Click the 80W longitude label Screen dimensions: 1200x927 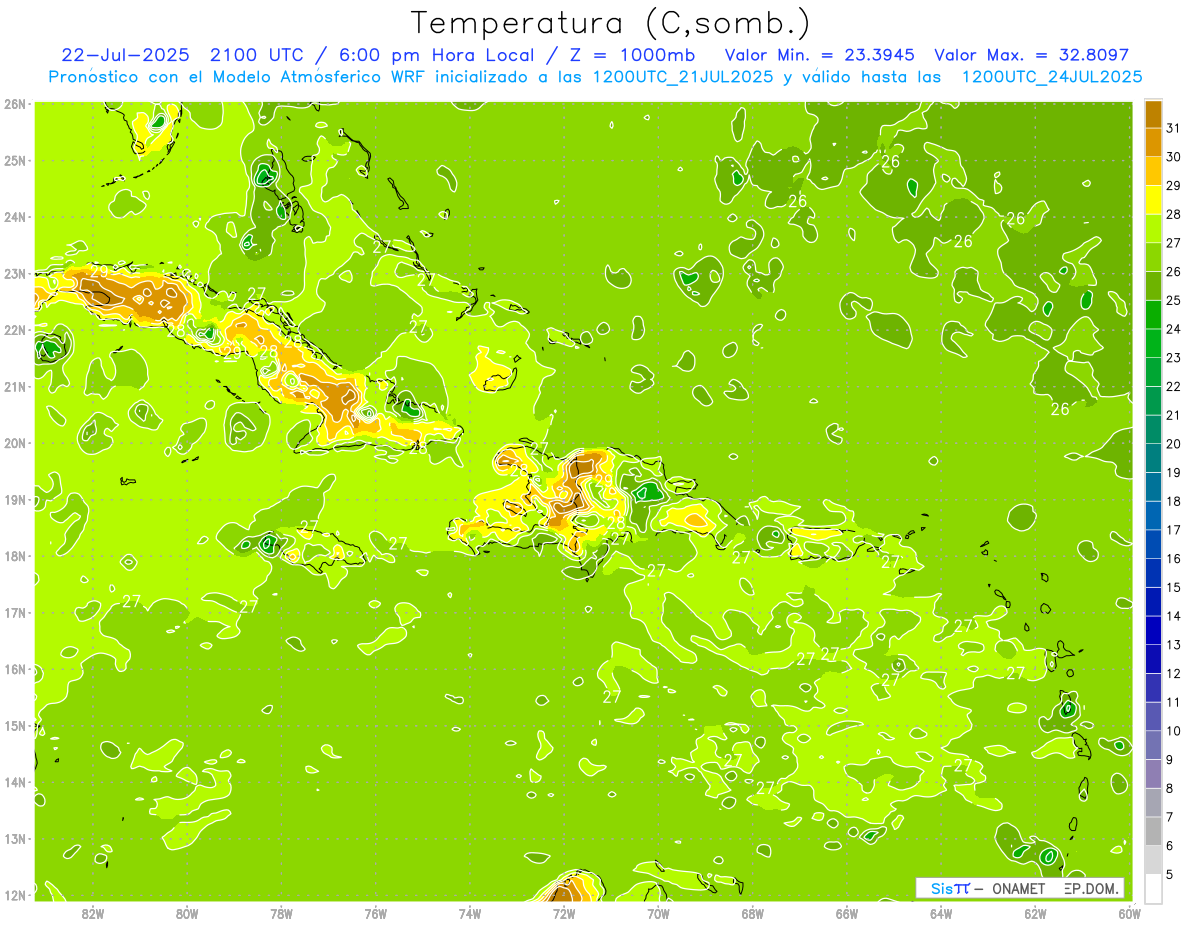[x=186, y=914]
